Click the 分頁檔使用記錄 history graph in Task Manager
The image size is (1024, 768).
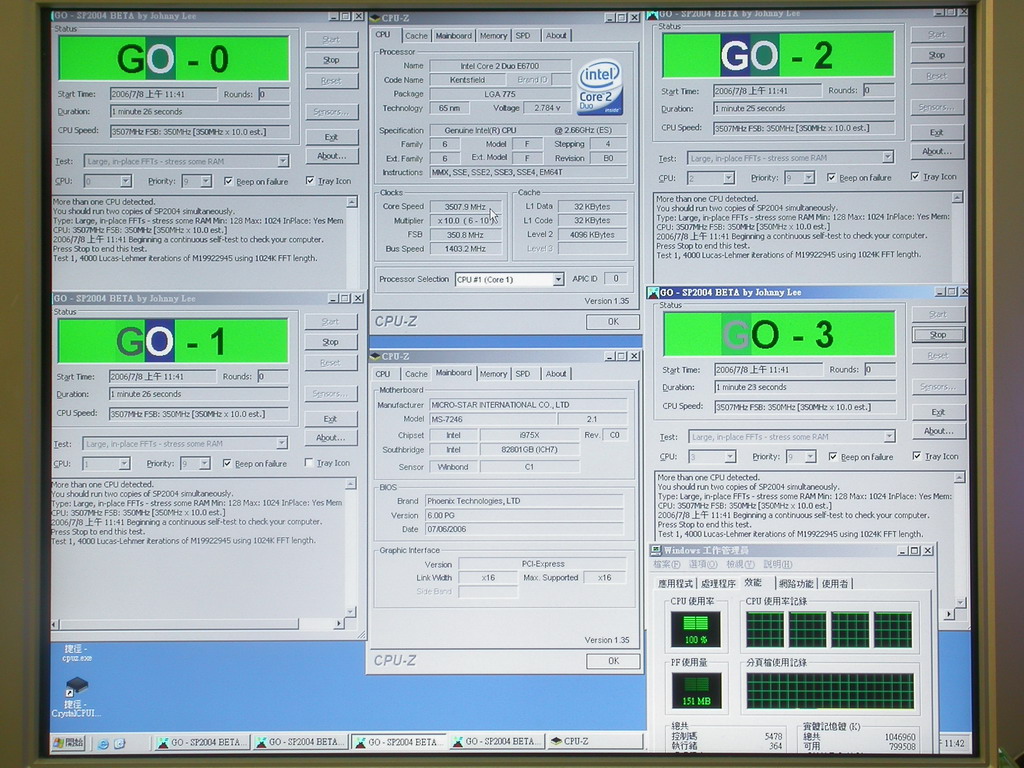tap(830, 691)
